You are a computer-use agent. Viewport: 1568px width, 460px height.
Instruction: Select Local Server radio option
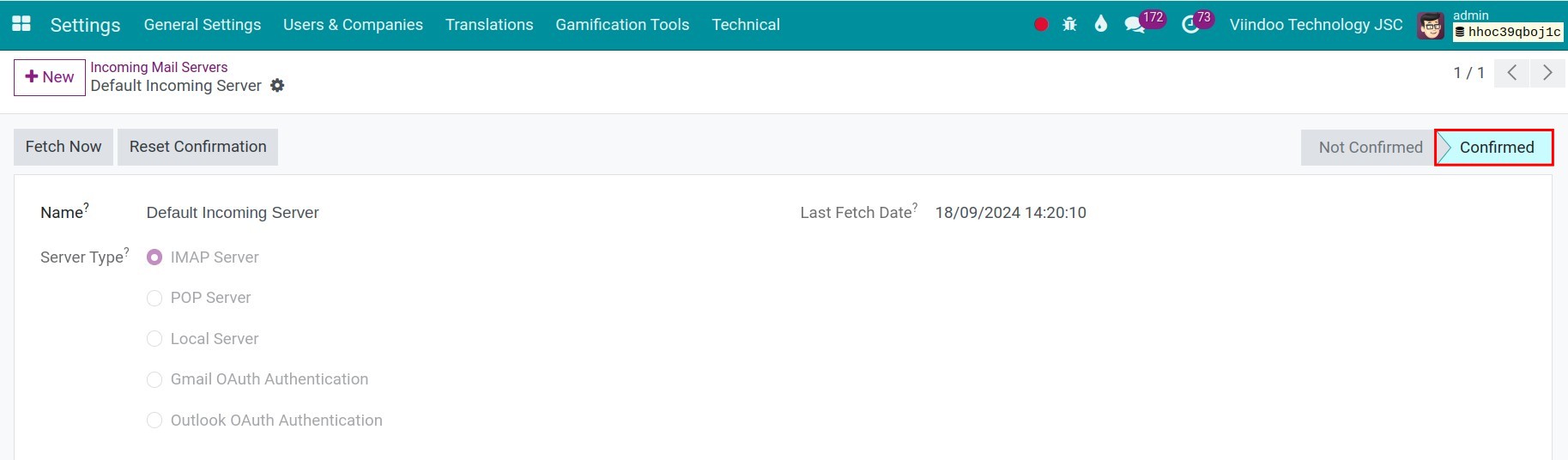coord(154,339)
